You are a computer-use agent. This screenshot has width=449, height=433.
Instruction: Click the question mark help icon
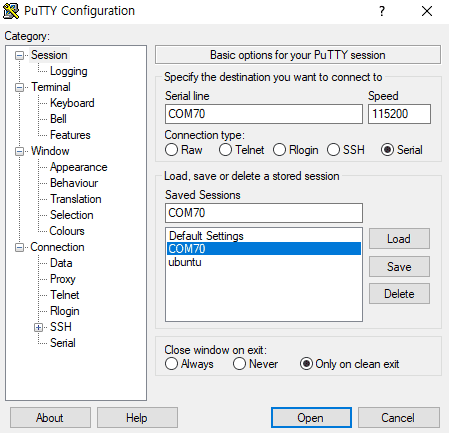(382, 11)
